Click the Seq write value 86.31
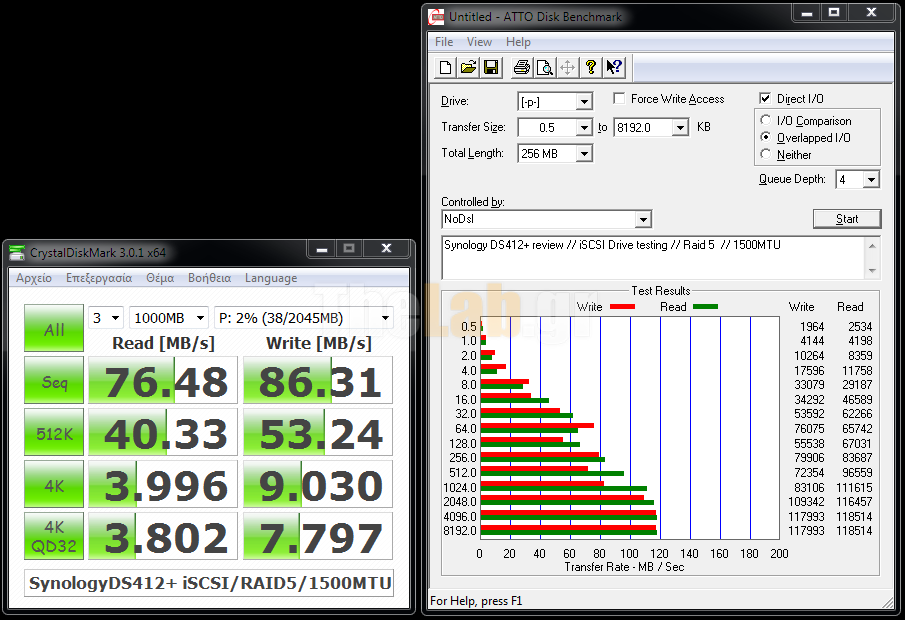The width and height of the screenshot is (905, 620). tap(318, 380)
